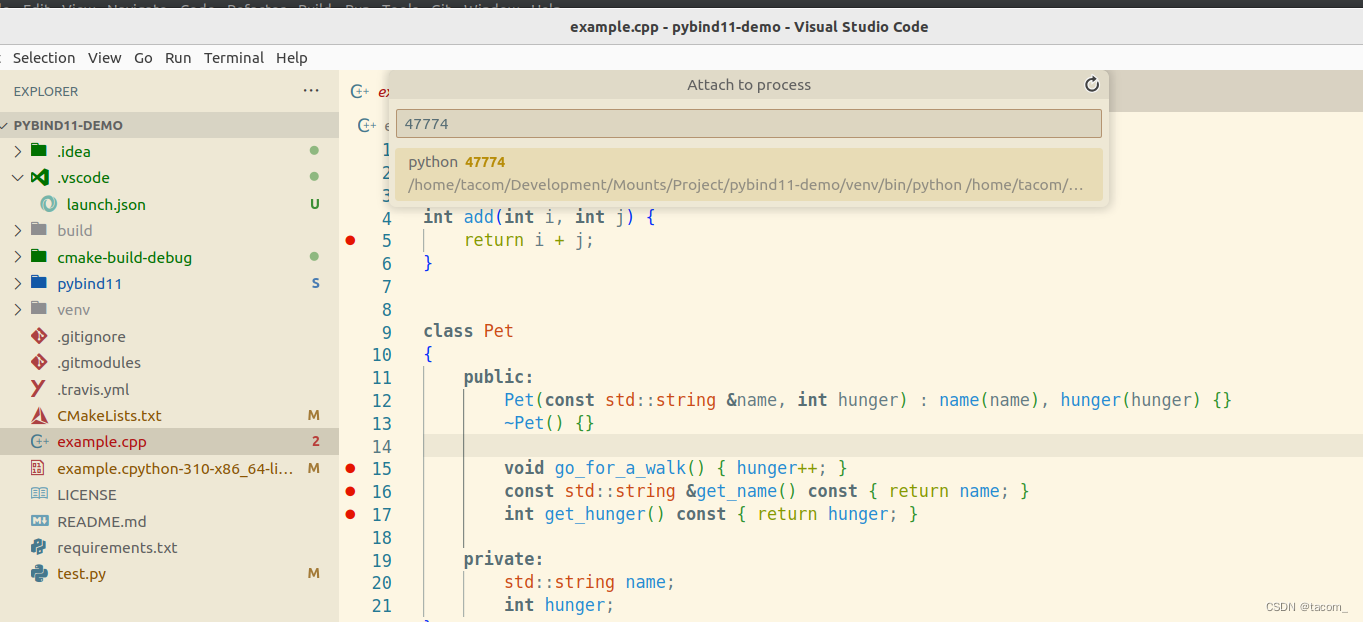Click the launch.json file icon

pyautogui.click(x=49, y=204)
